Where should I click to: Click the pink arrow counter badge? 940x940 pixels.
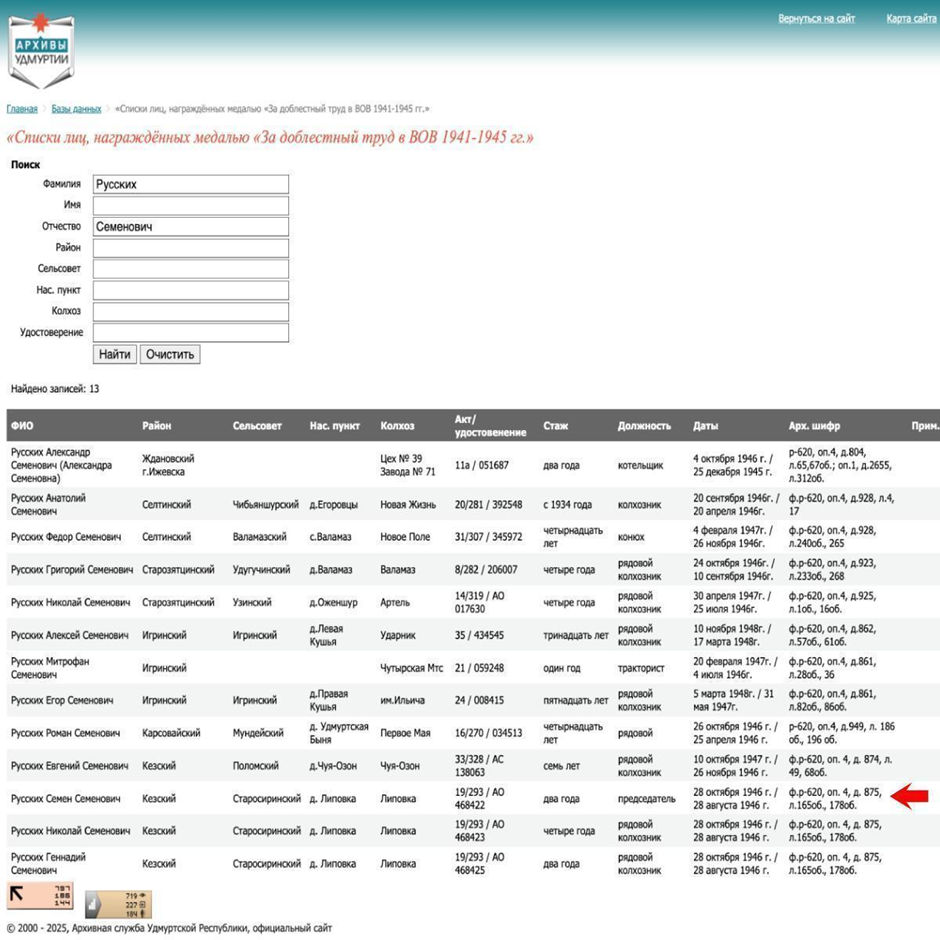coord(40,895)
